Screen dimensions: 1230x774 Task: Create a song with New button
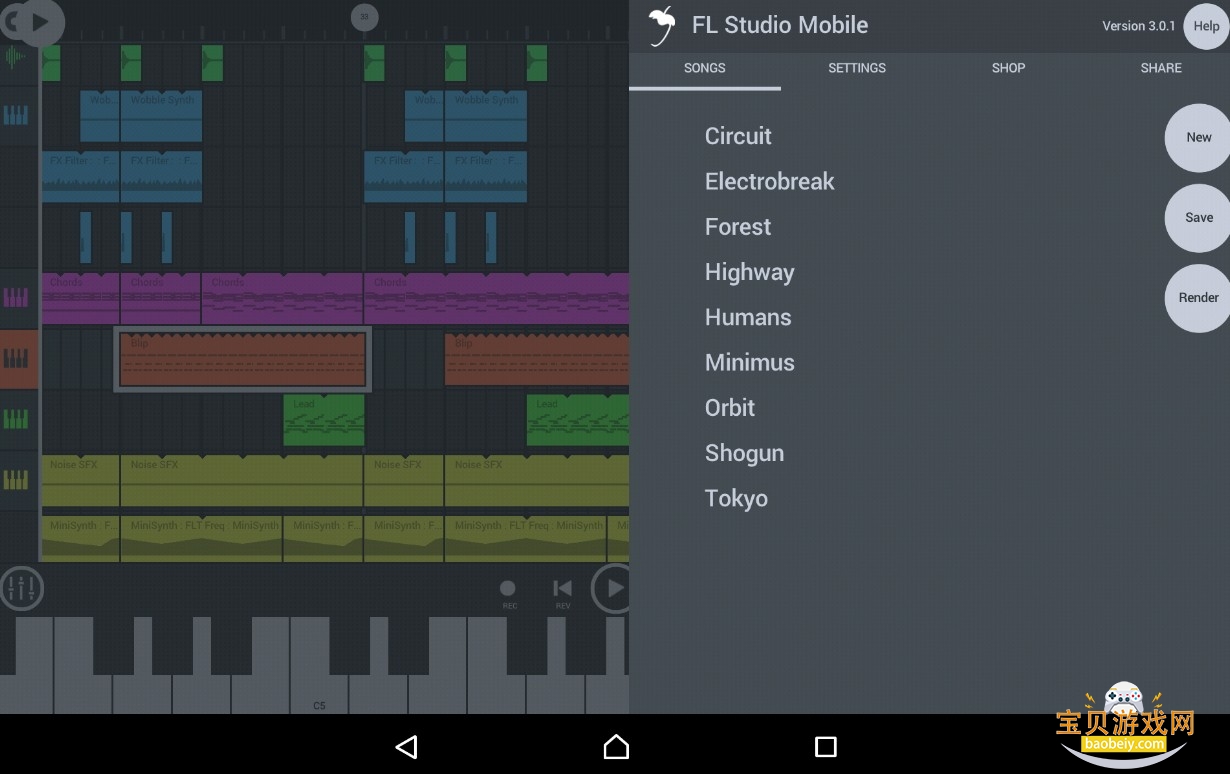coord(1198,138)
